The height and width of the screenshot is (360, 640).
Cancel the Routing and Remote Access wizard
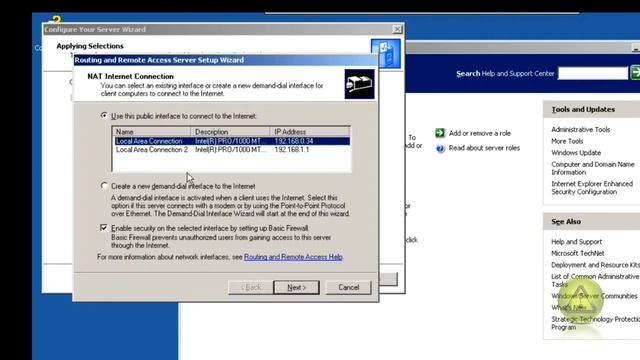349,287
